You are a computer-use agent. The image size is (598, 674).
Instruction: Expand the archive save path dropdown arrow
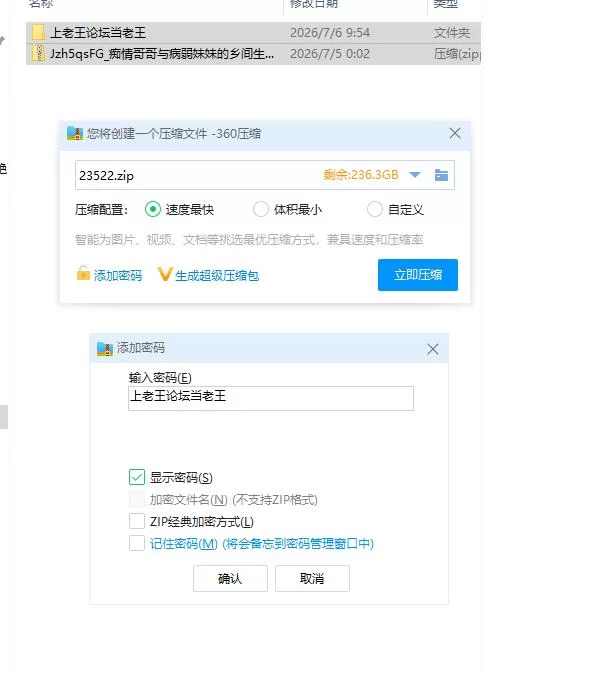[415, 175]
